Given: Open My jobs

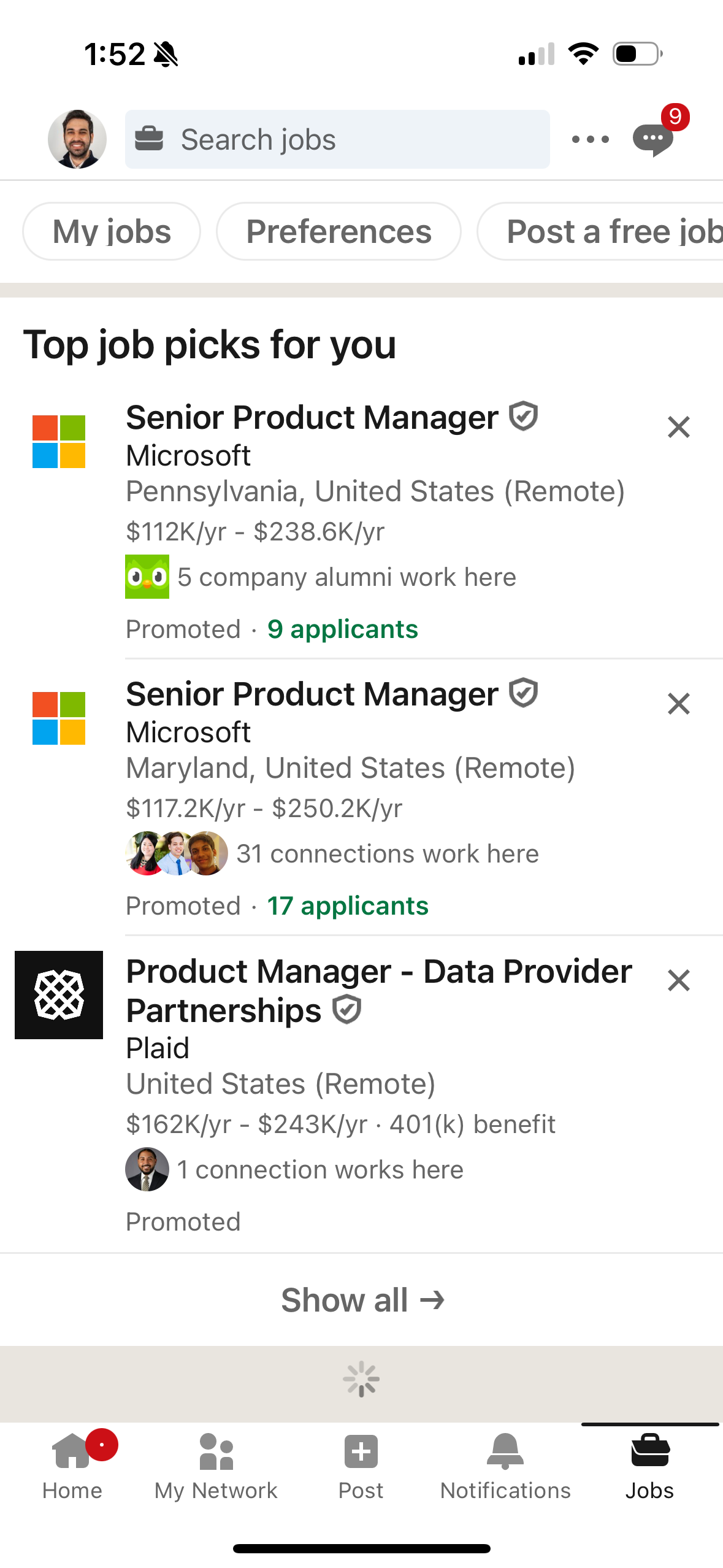Looking at the screenshot, I should click(x=111, y=231).
